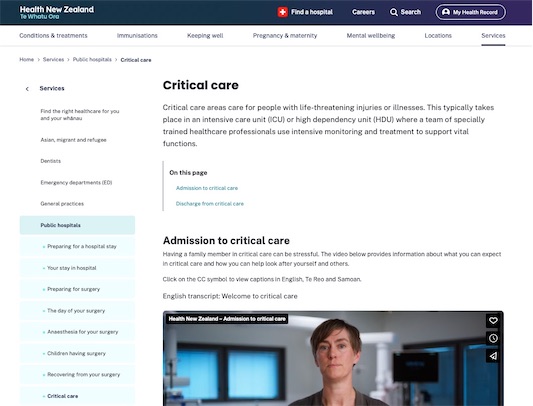The height and width of the screenshot is (406, 533).
Task: Open Services heading in sidebar
Action: (x=52, y=88)
